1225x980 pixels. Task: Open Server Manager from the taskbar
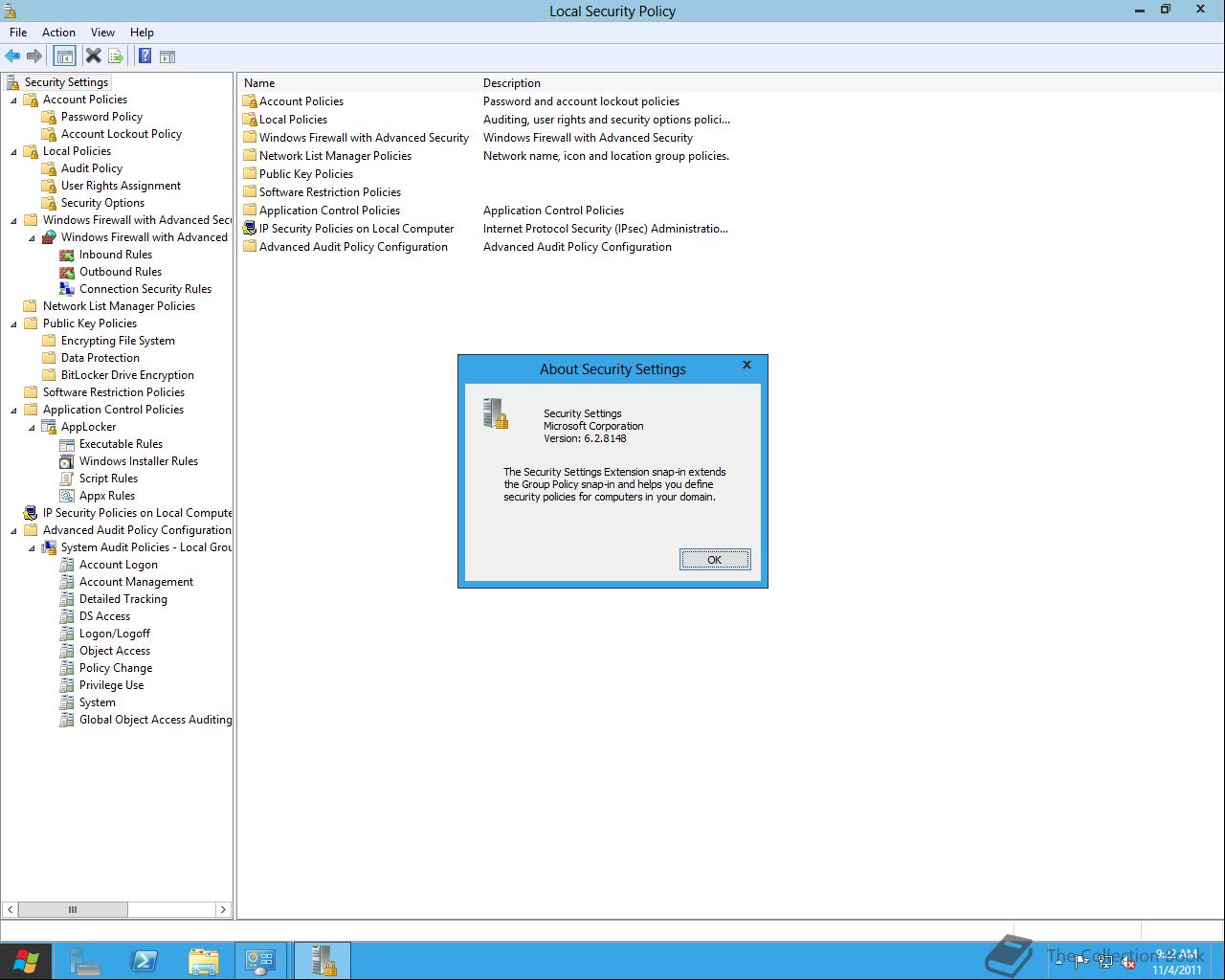point(85,961)
